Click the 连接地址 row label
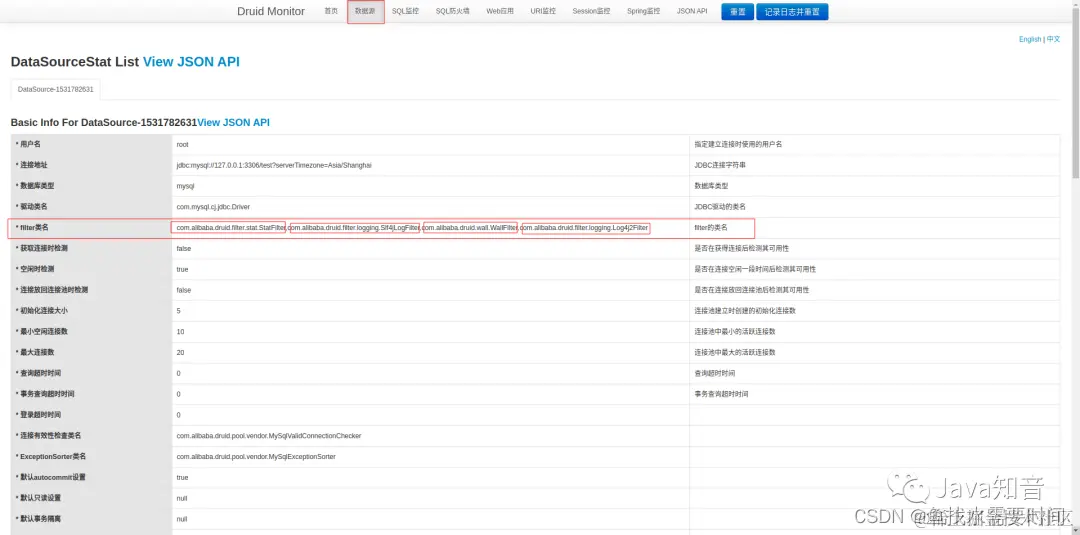 pos(34,165)
